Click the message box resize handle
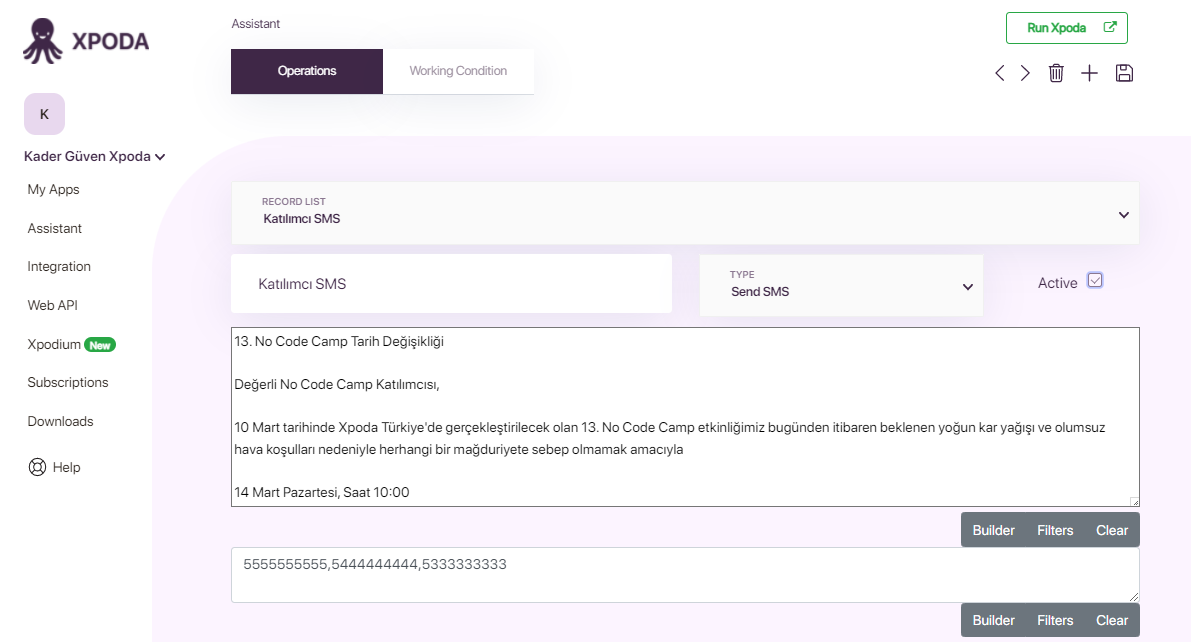This screenshot has width=1191, height=642. click(x=1134, y=501)
